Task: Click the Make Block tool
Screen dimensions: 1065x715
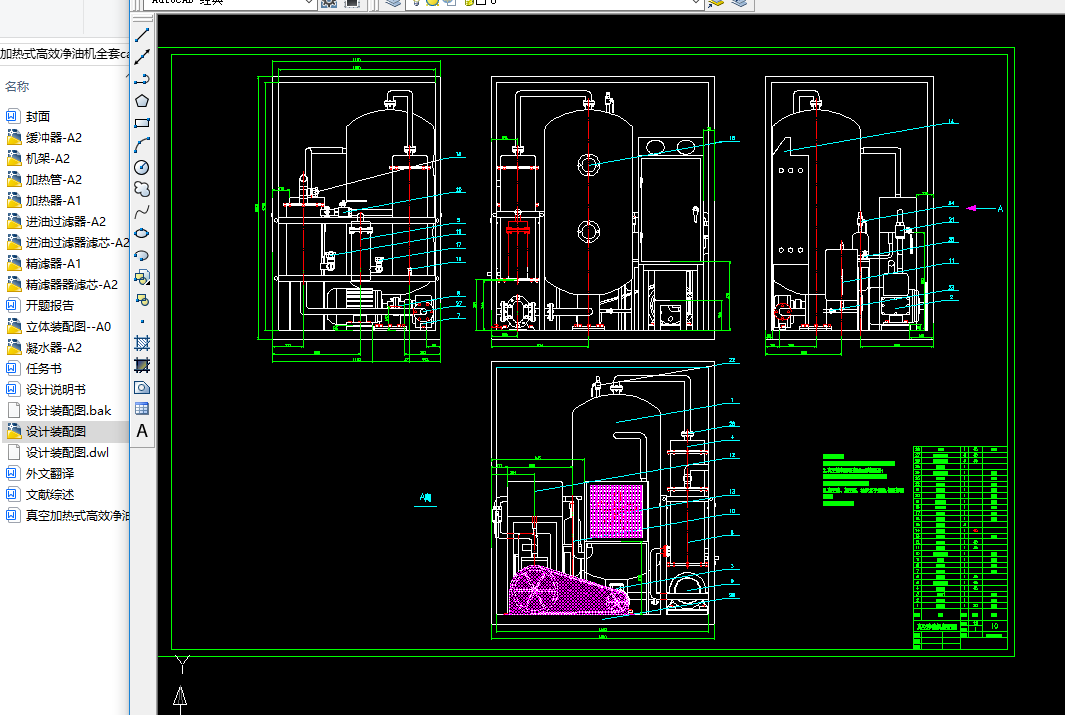Action: 142,299
